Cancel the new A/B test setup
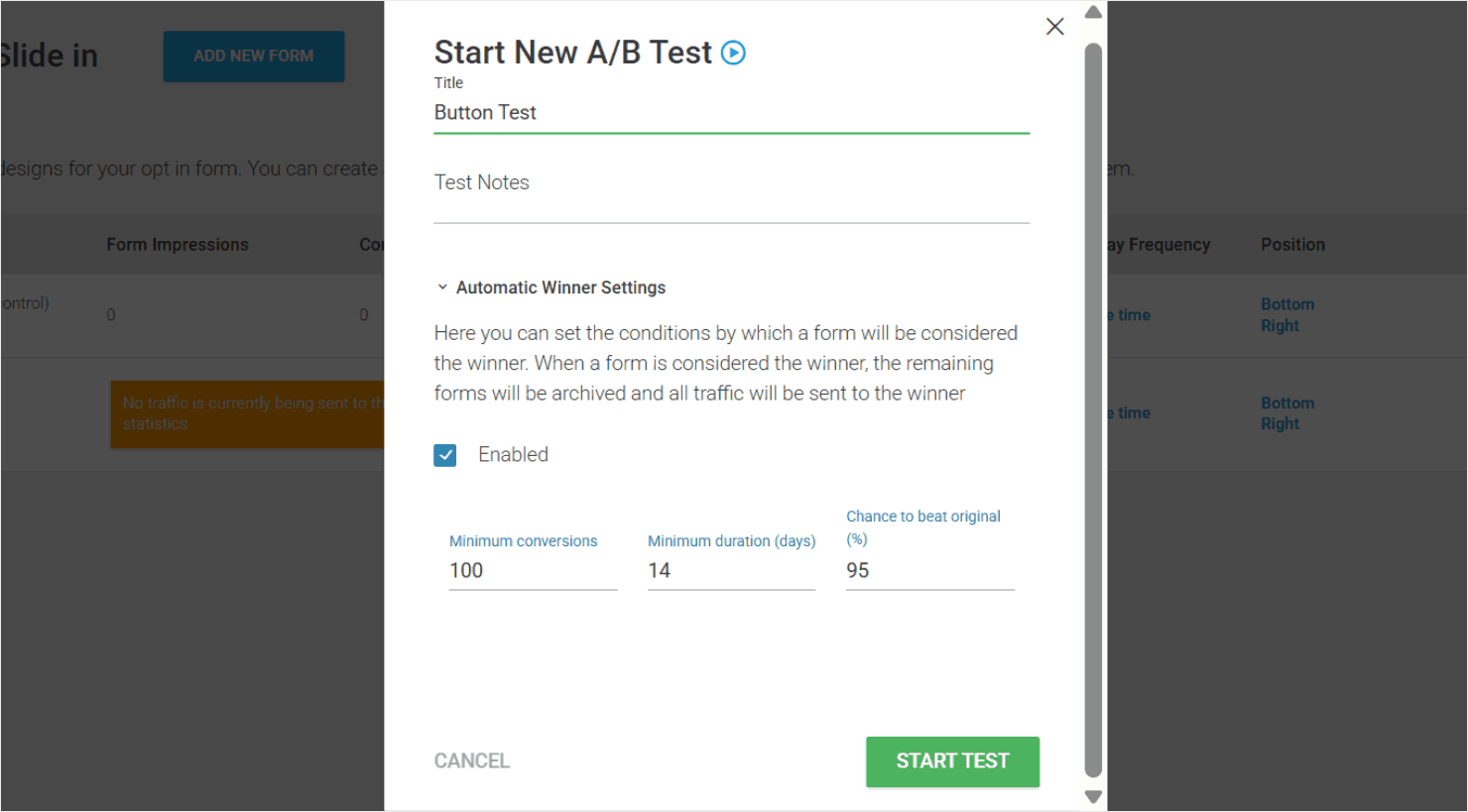Image resolution: width=1468 pixels, height=812 pixels. click(x=471, y=760)
